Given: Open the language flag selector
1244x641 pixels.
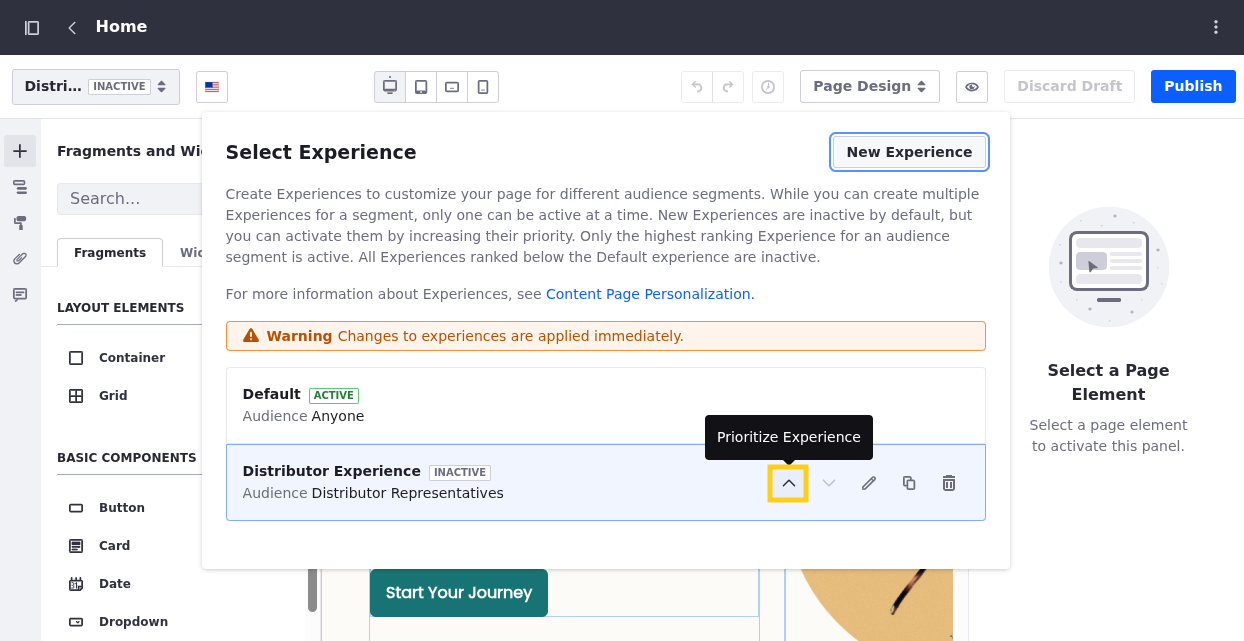Looking at the screenshot, I should [x=212, y=87].
